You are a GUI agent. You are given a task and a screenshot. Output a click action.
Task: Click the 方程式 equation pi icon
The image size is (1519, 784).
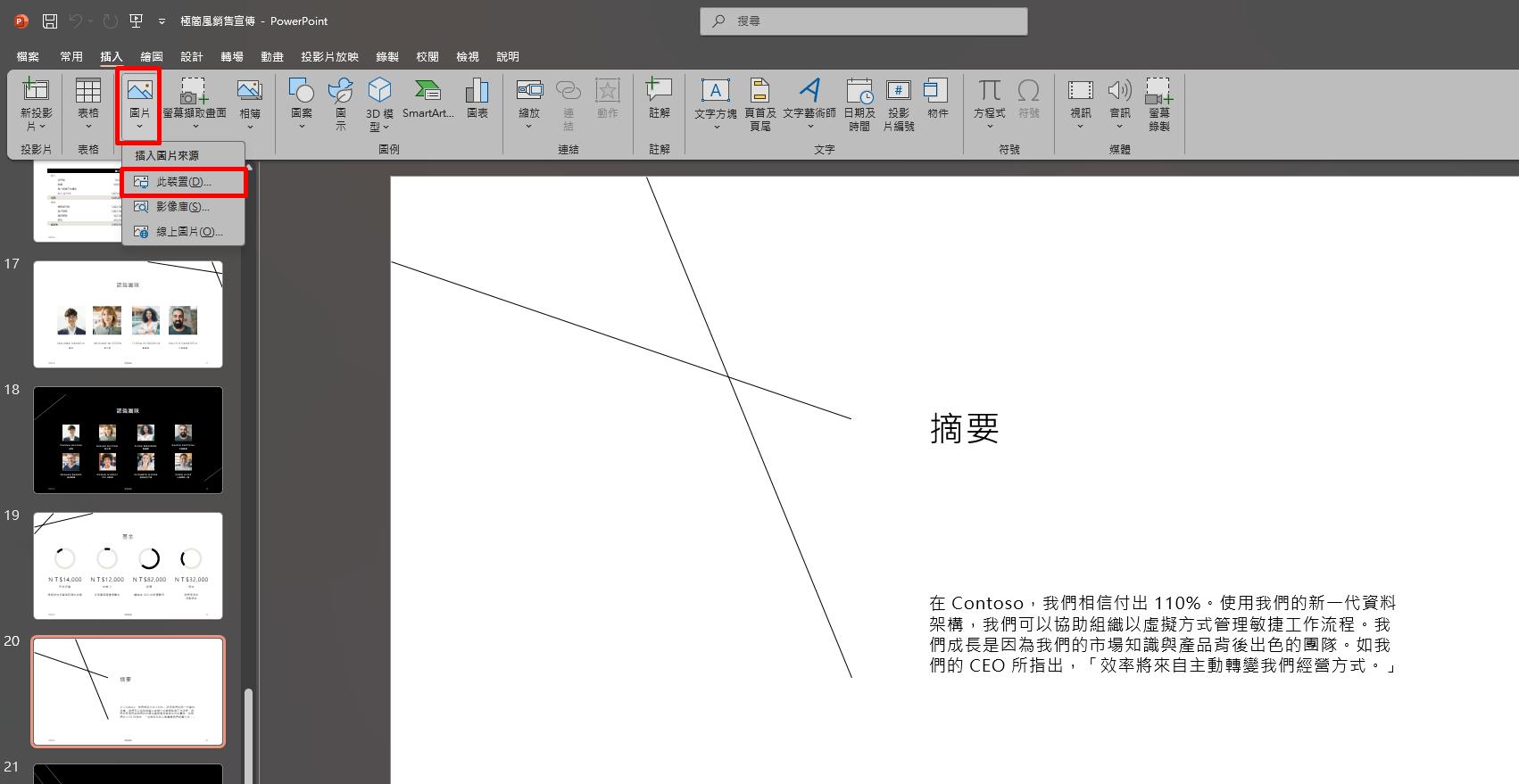click(x=989, y=89)
